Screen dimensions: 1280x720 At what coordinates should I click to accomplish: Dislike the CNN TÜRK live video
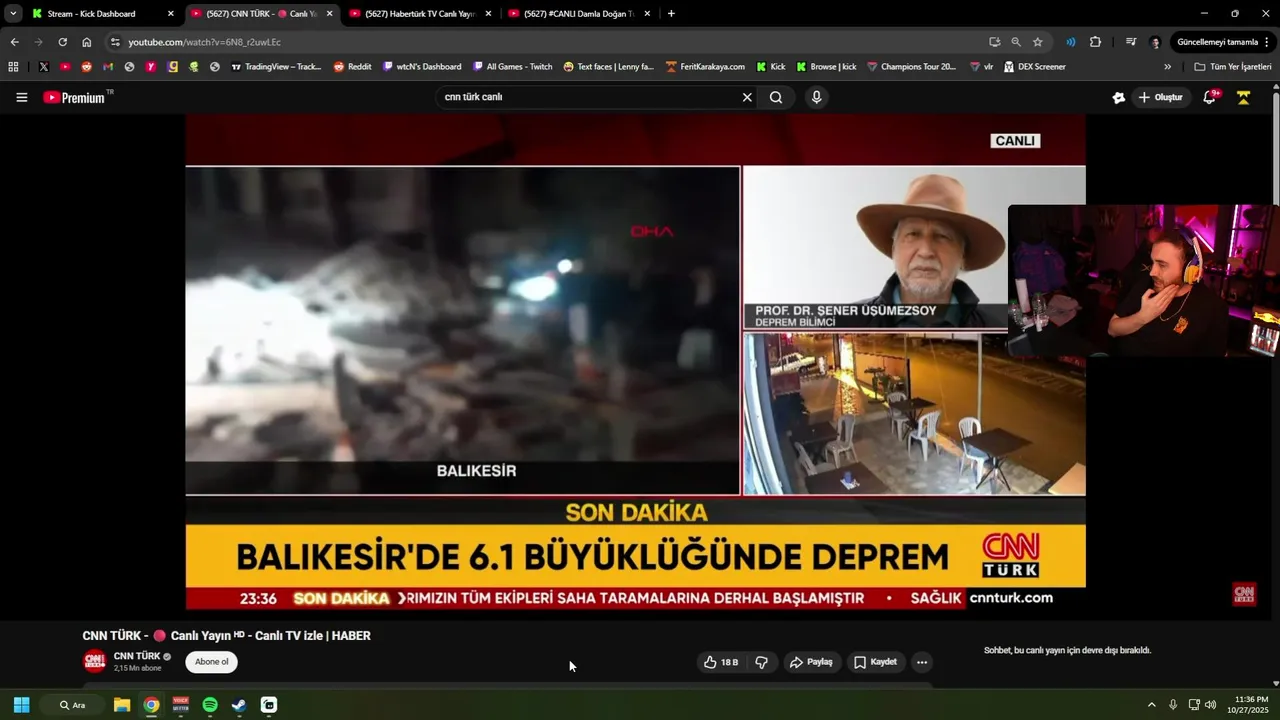point(761,662)
